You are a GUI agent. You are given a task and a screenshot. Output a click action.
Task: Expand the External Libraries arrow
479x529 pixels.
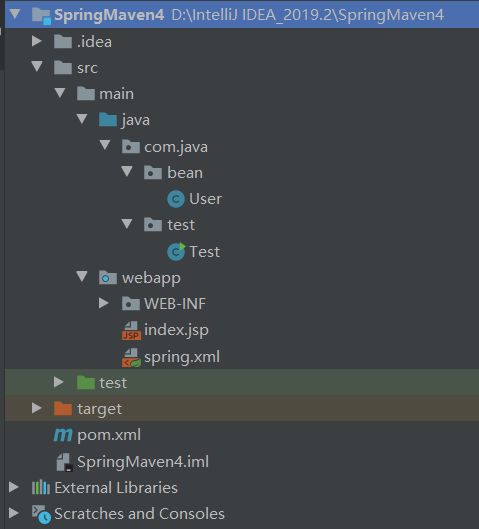14,487
